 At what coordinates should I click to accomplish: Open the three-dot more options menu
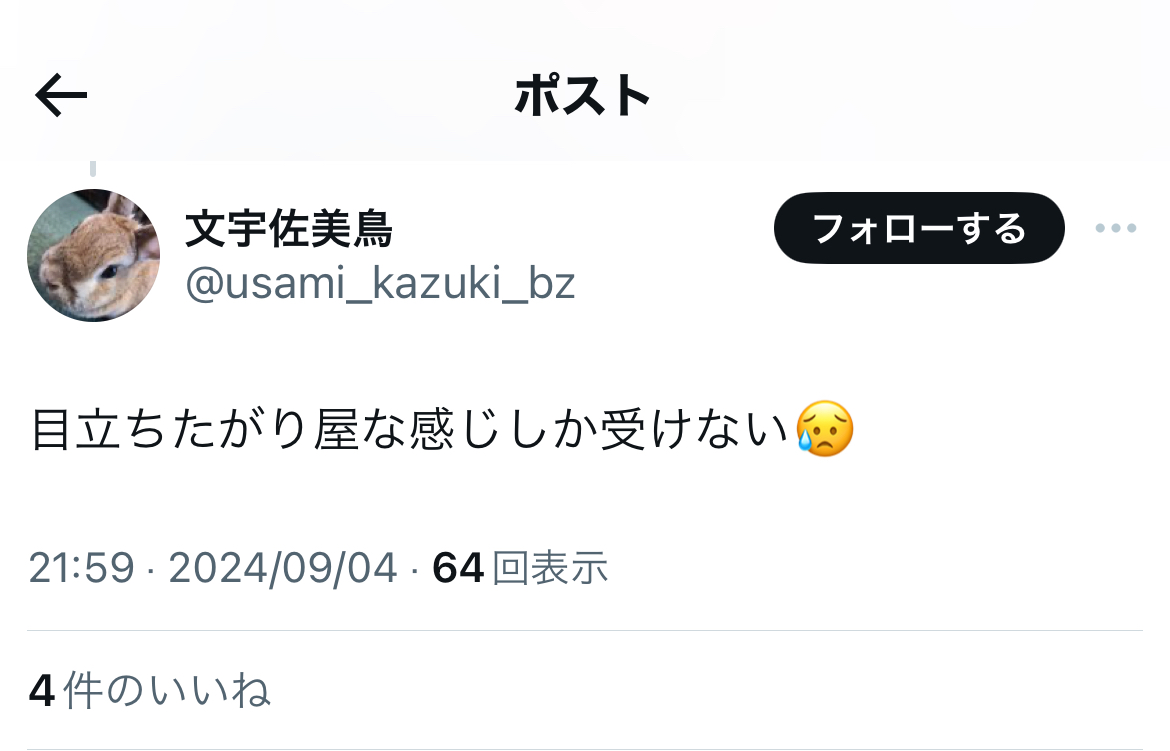1116,228
